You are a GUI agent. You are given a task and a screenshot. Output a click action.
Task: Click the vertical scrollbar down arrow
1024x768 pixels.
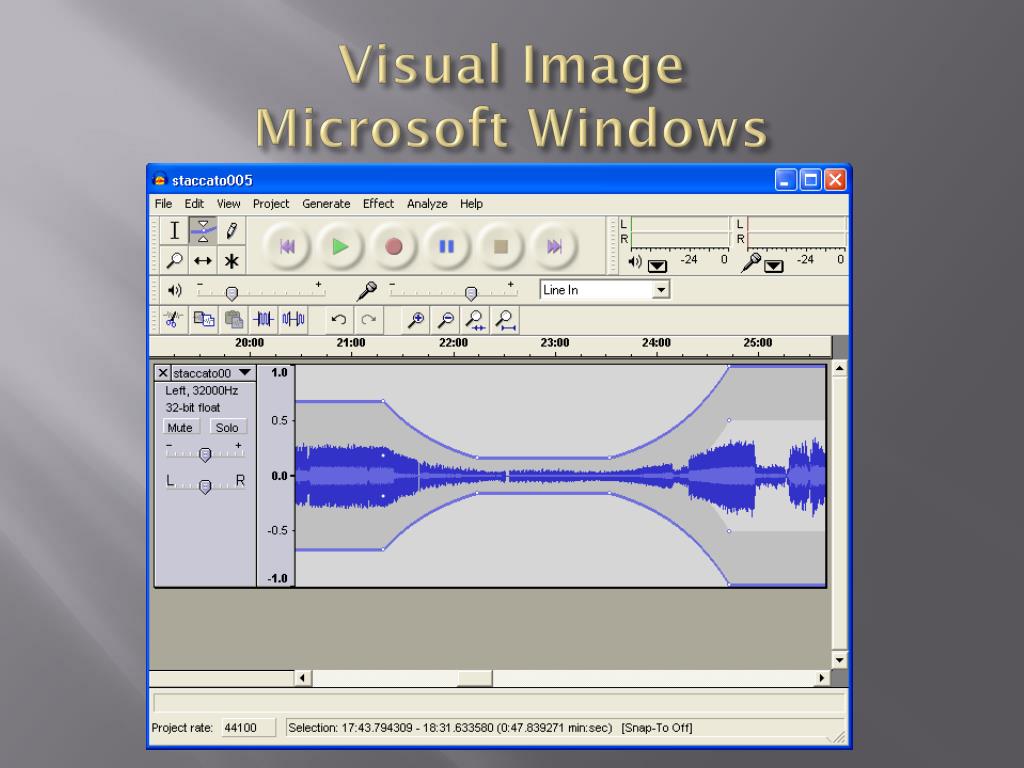click(840, 660)
